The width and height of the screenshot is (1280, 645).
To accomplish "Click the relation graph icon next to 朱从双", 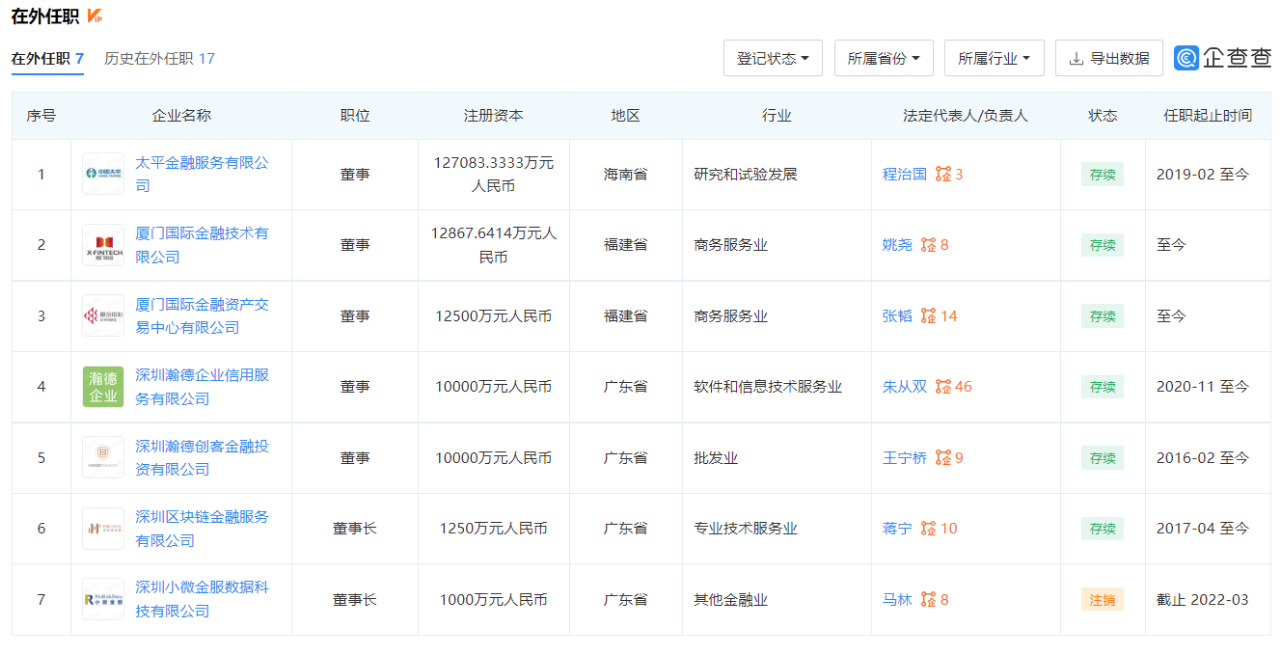I will click(943, 387).
